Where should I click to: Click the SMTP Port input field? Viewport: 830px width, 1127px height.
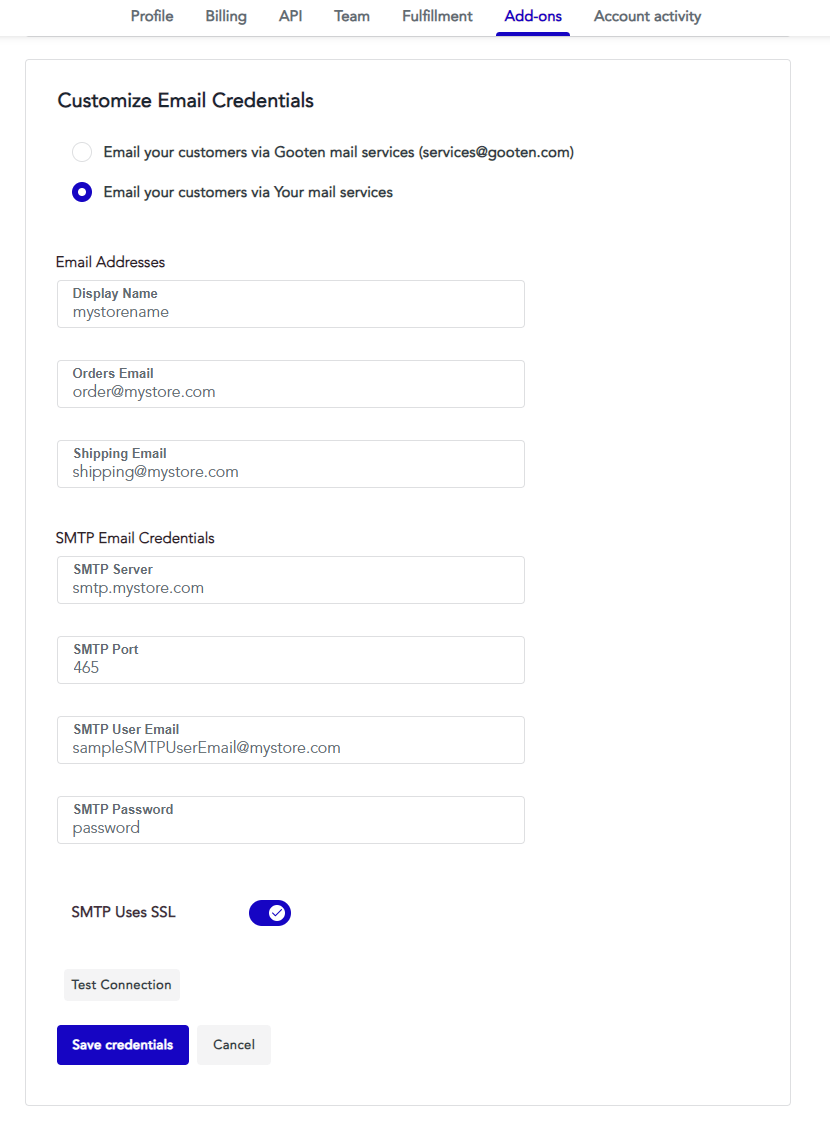pos(290,660)
